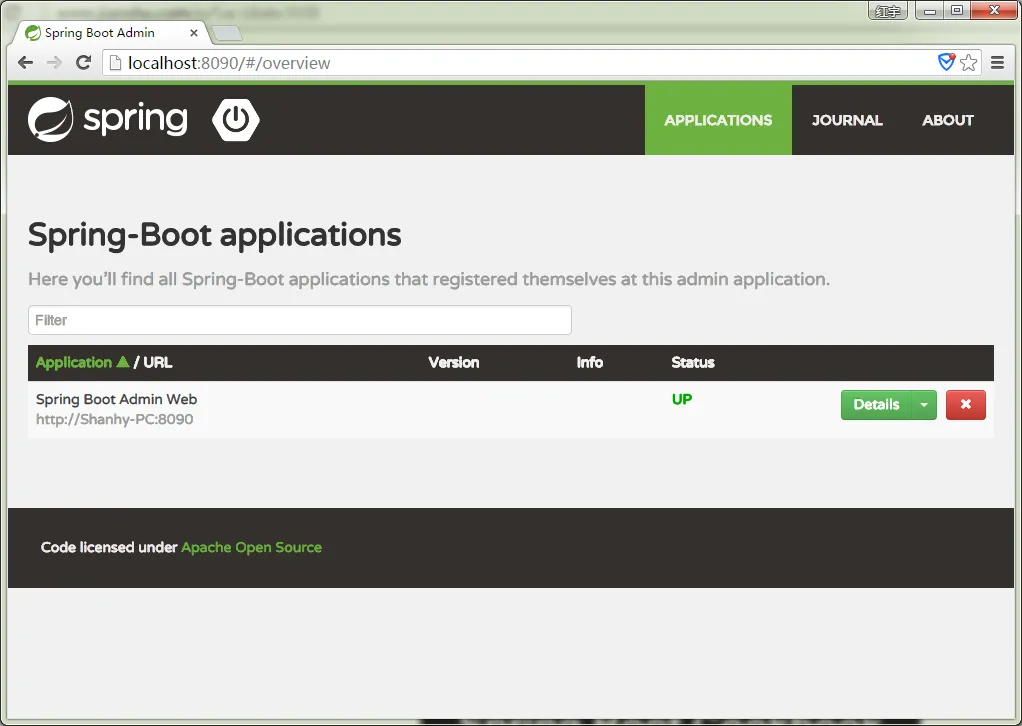The image size is (1022, 726).
Task: Sort by Application column ascending arrow
Action: pos(123,362)
